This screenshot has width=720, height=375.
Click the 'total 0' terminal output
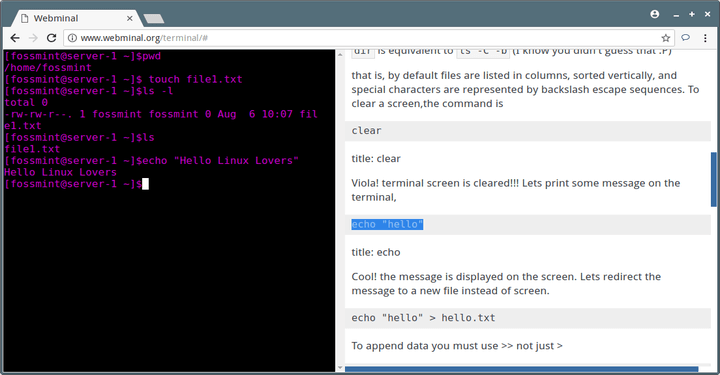coord(26,102)
